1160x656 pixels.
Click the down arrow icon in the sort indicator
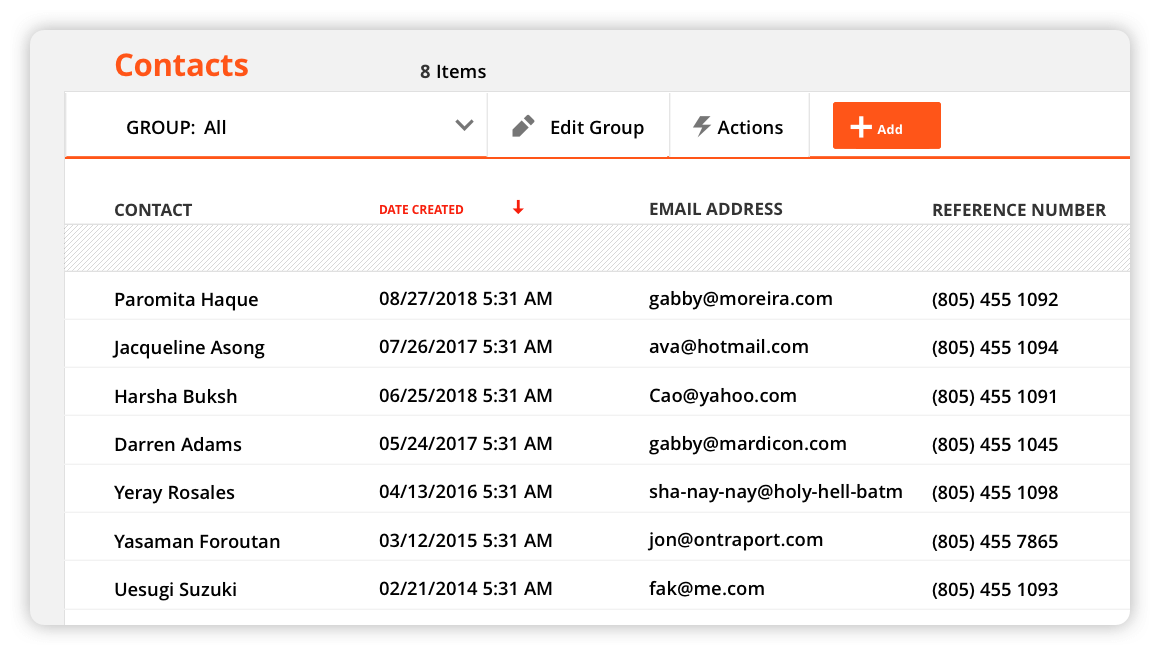click(x=518, y=206)
